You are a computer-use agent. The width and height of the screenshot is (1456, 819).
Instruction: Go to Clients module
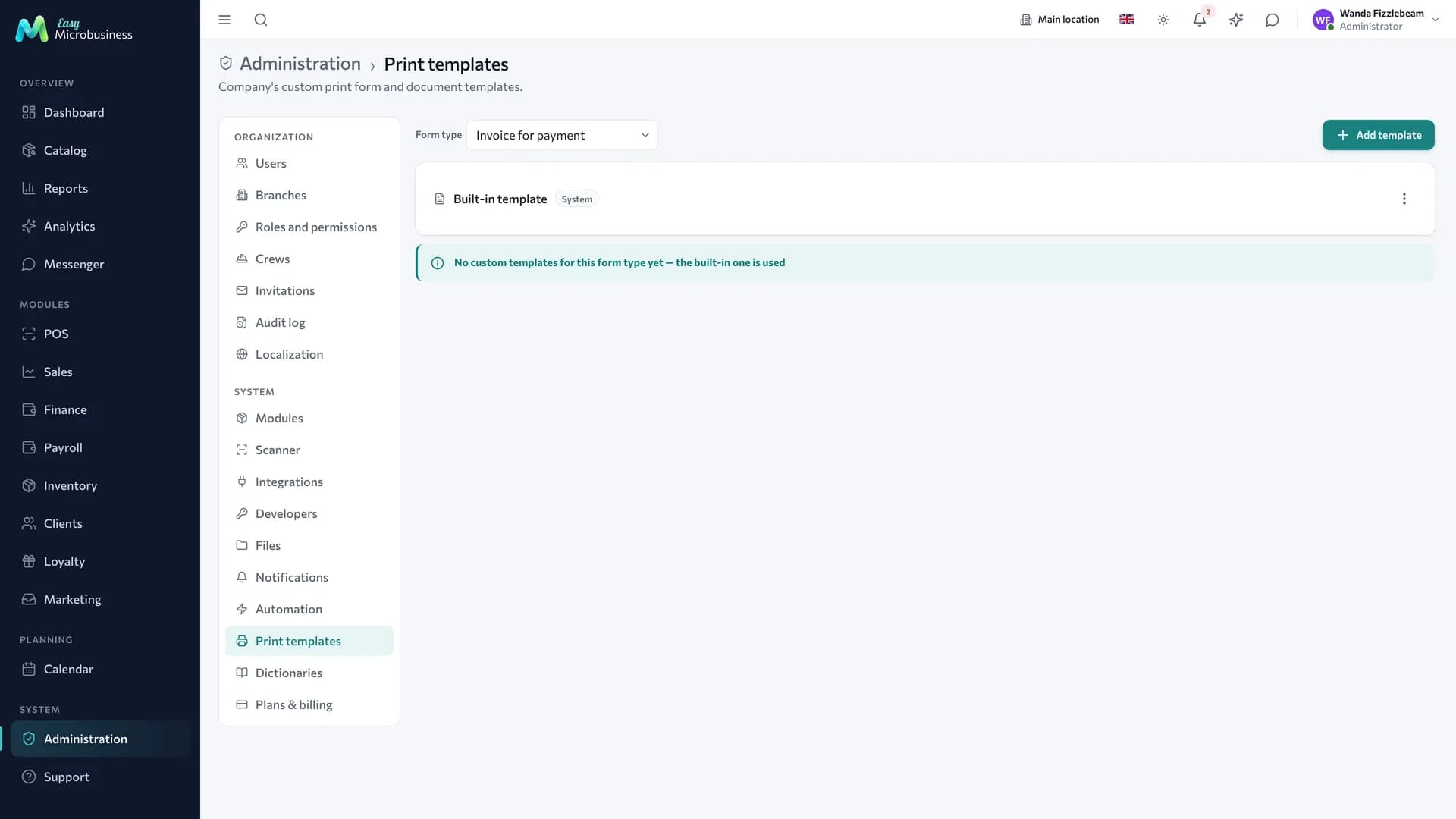(x=100, y=523)
